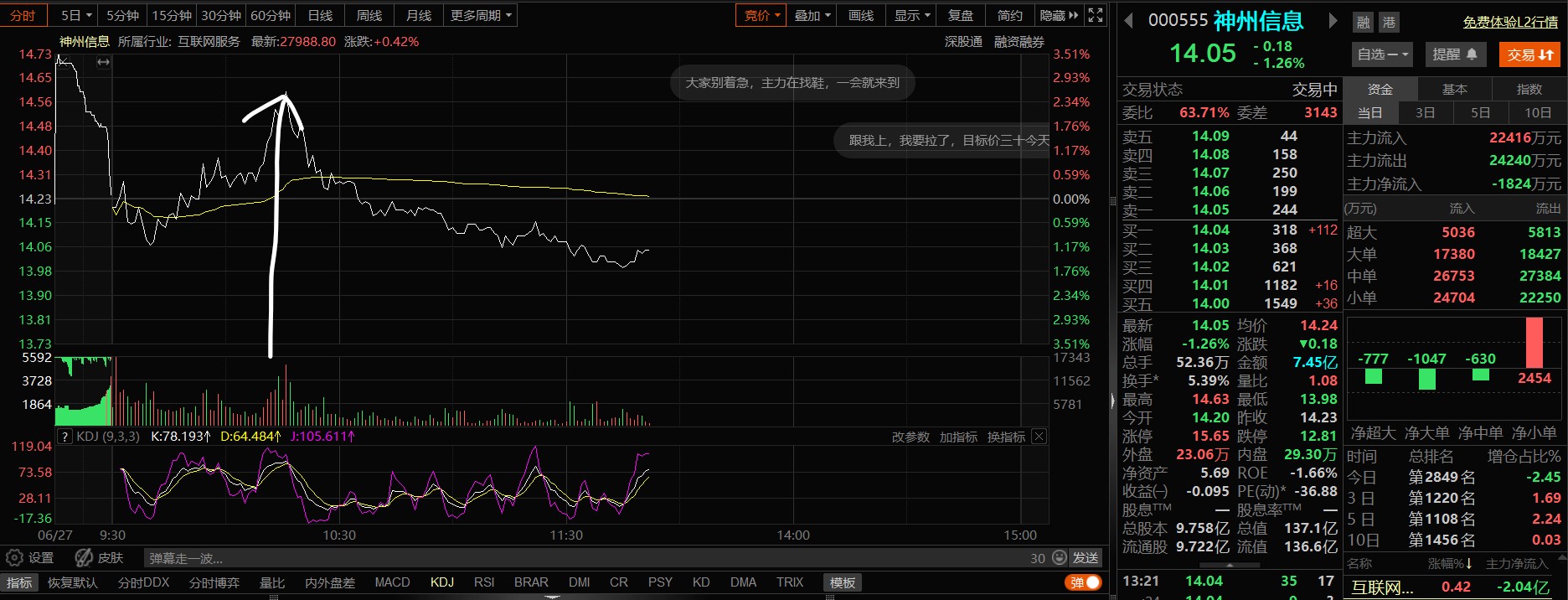Screen dimensions: 1568x600
Task: Activate 画线 drawing tools
Action: pos(861,15)
